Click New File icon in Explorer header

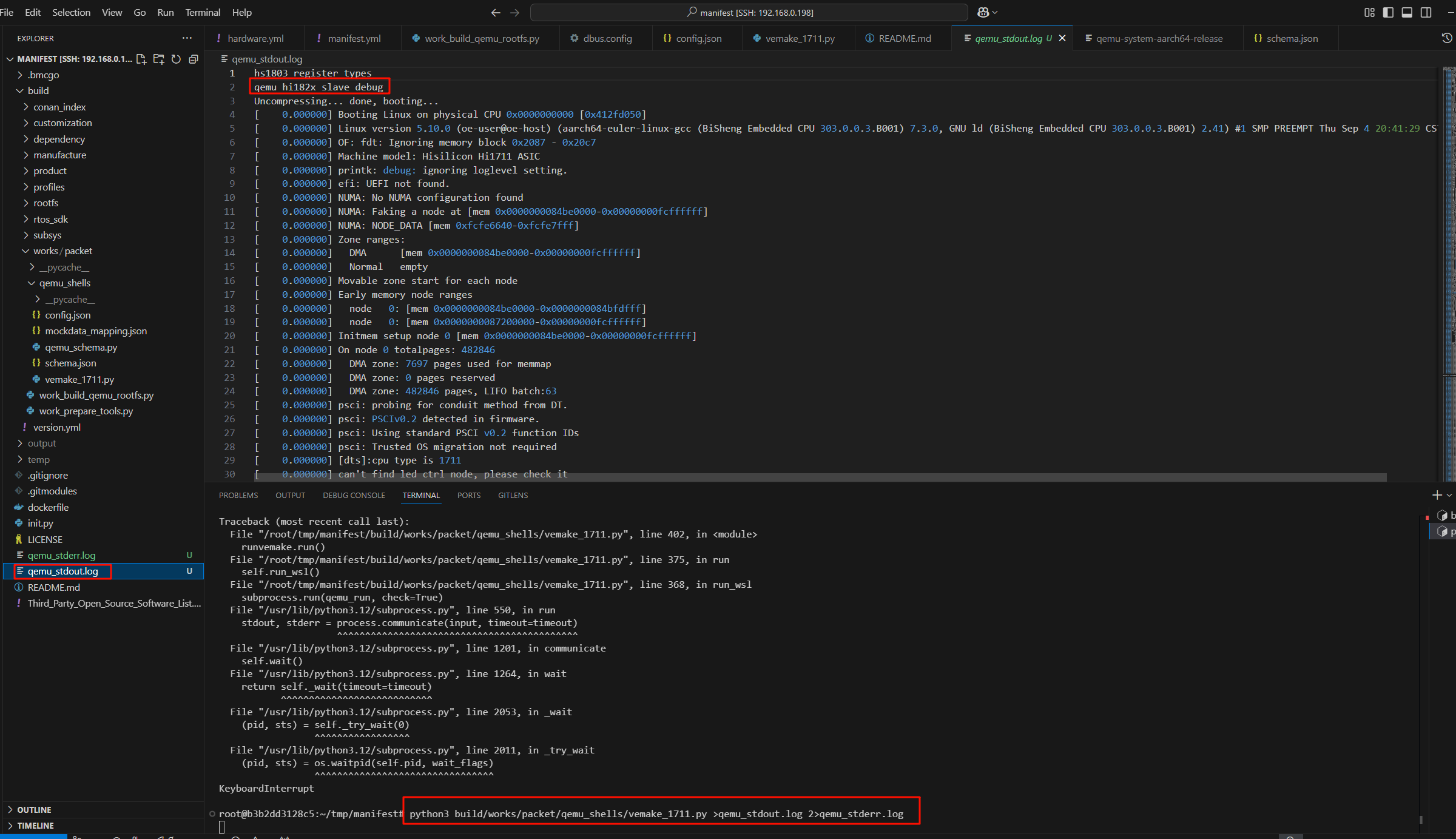[141, 59]
